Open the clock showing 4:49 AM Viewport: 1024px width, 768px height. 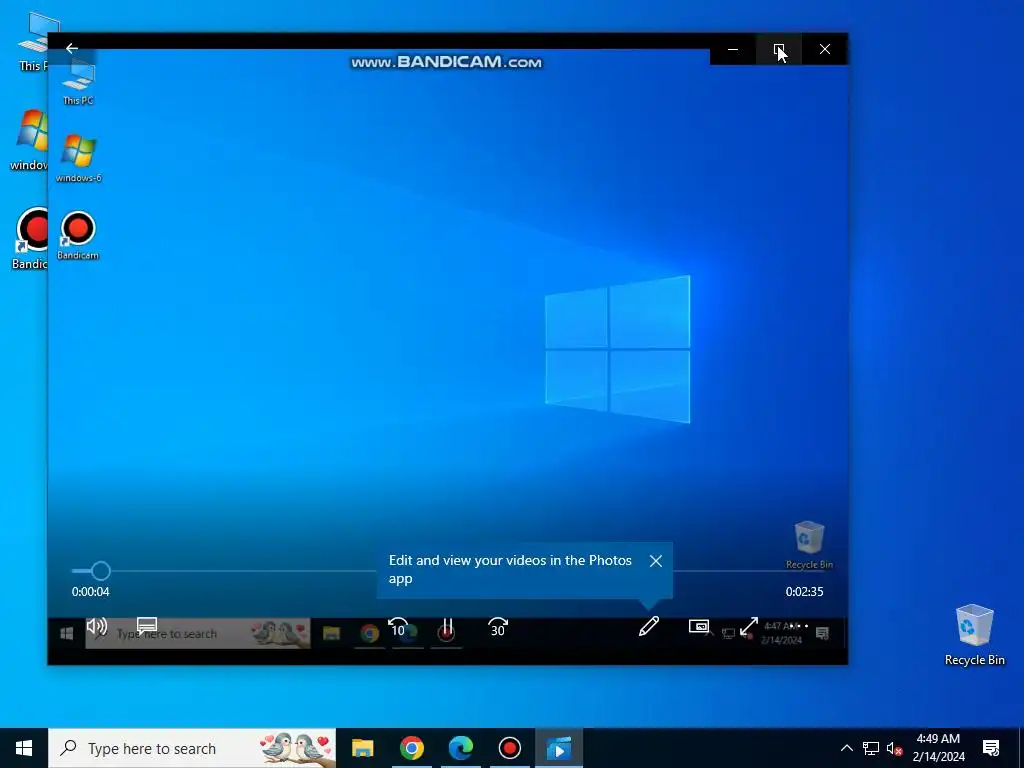(938, 748)
